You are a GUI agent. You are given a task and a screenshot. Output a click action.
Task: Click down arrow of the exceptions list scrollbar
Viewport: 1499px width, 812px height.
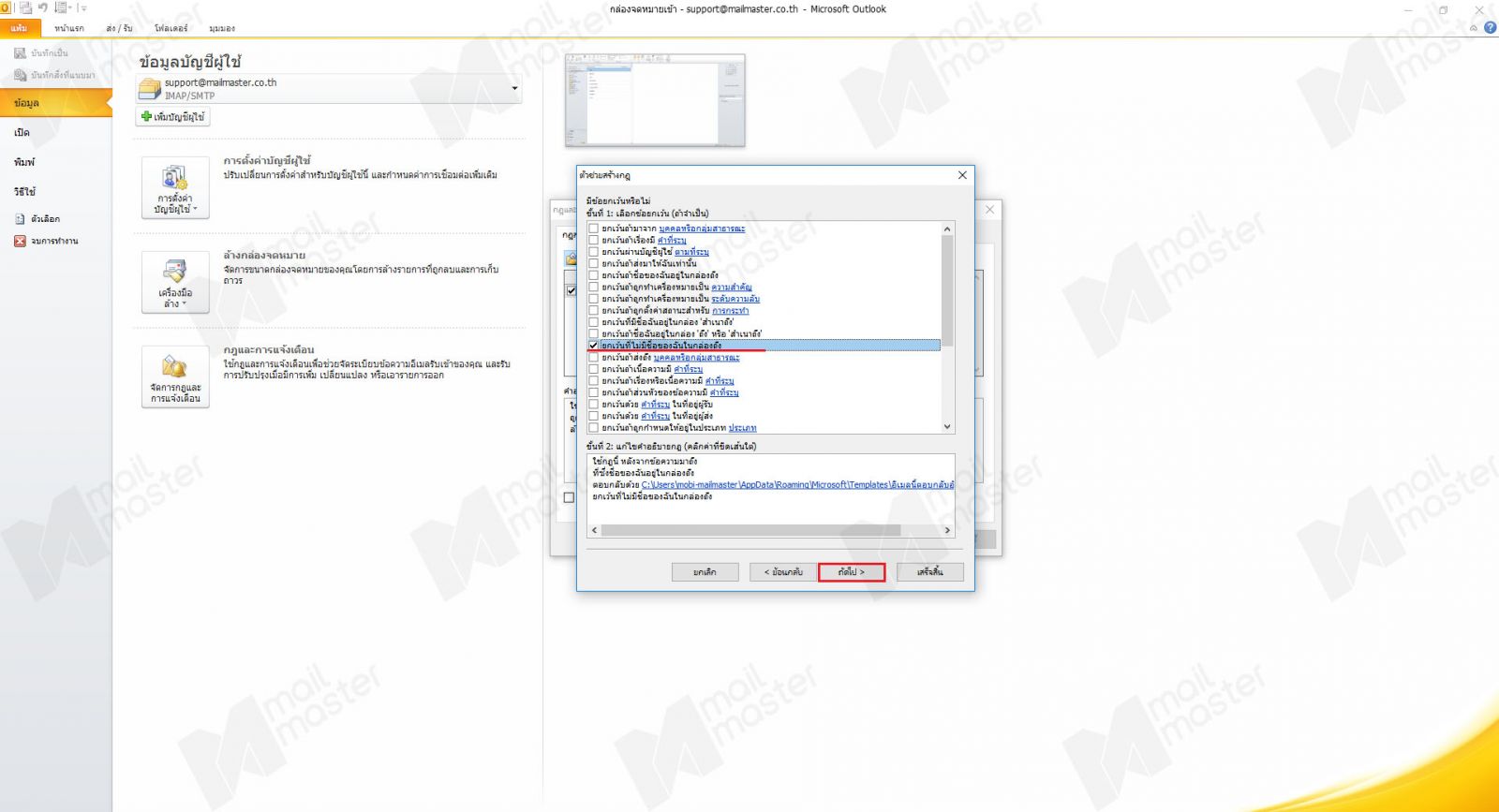[x=947, y=426]
